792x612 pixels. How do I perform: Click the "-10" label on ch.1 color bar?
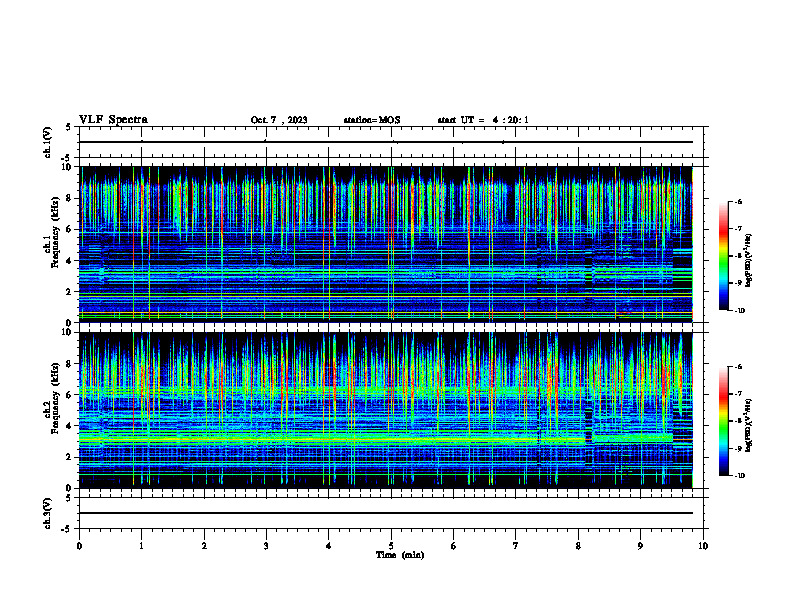pos(740,311)
